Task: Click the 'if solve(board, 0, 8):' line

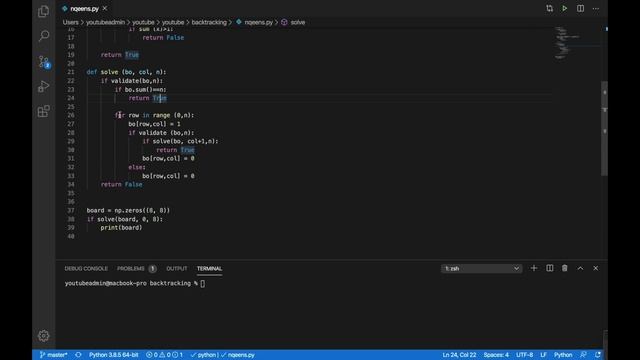Action: (x=124, y=219)
